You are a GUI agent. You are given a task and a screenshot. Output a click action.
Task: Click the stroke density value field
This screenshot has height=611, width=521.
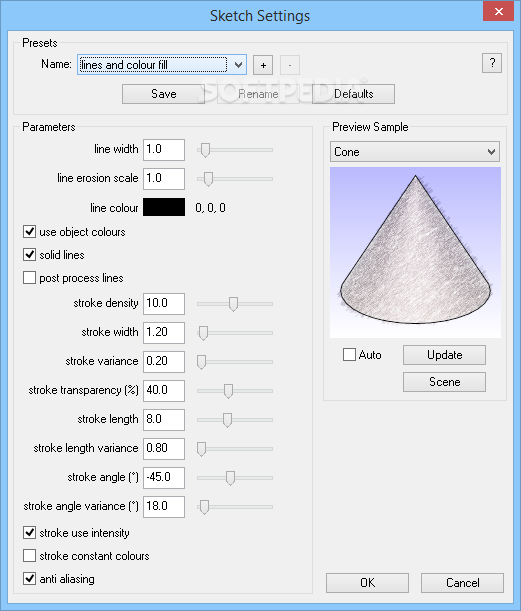(x=164, y=304)
